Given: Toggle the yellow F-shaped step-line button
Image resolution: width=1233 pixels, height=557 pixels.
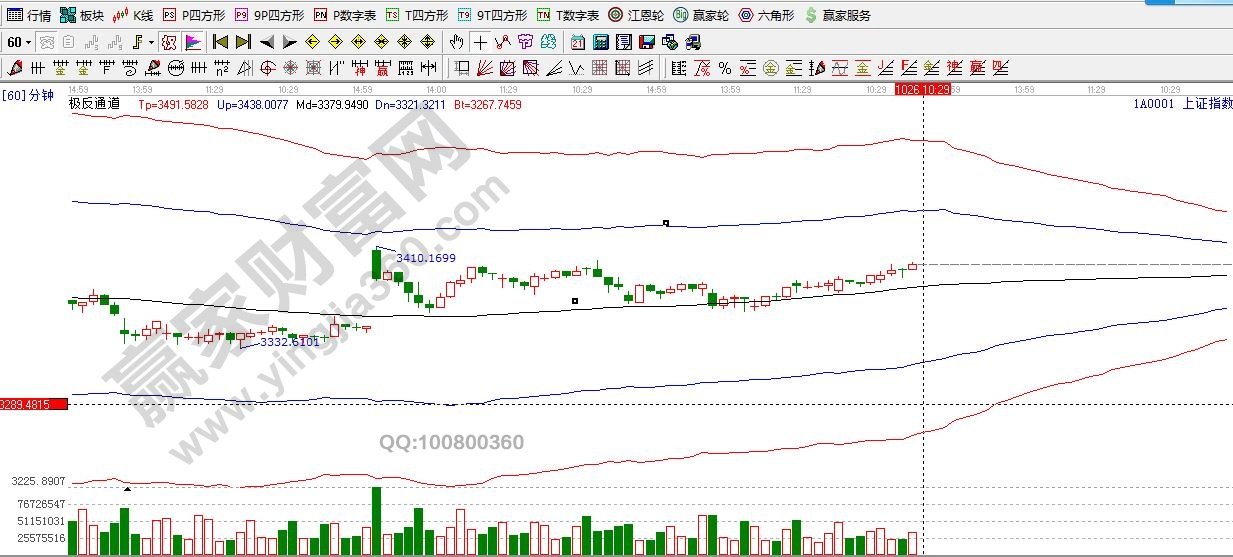Looking at the screenshot, I should [x=137, y=42].
